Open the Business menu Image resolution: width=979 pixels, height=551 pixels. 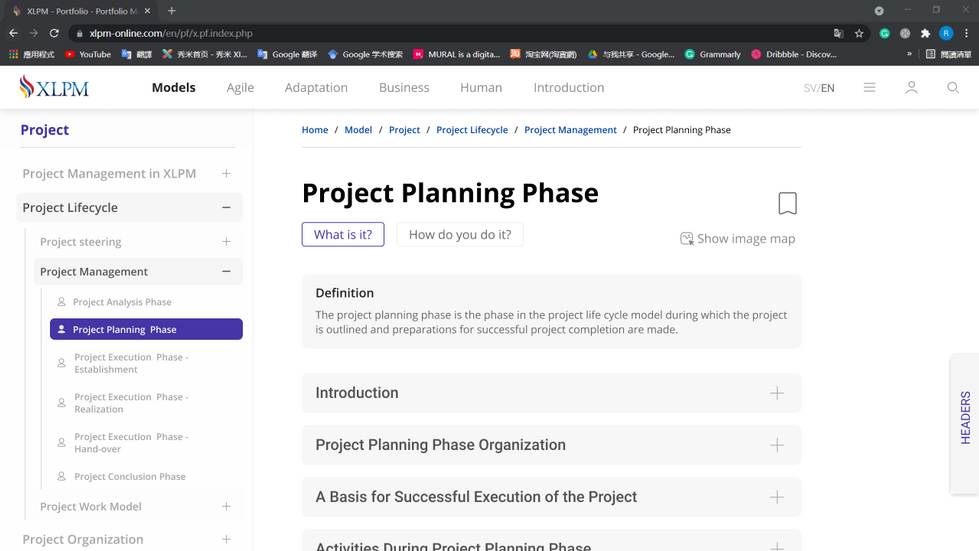[x=404, y=87]
